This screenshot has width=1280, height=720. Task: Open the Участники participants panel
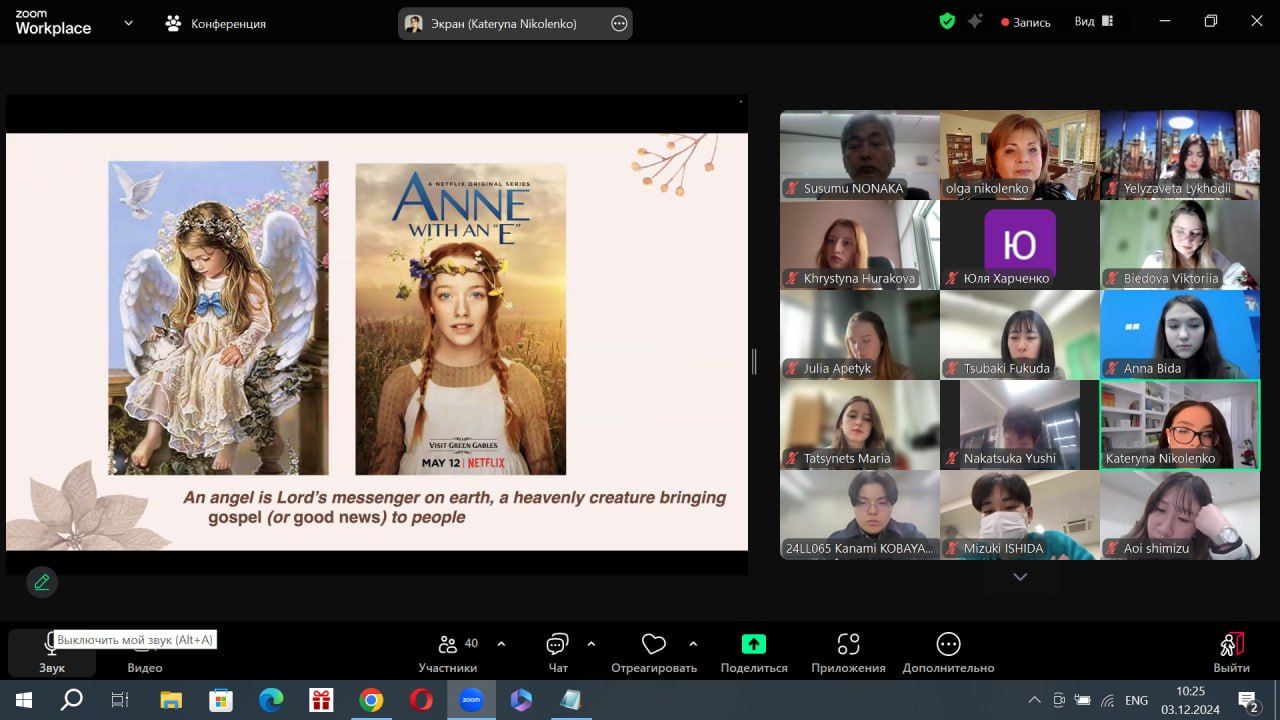[448, 653]
